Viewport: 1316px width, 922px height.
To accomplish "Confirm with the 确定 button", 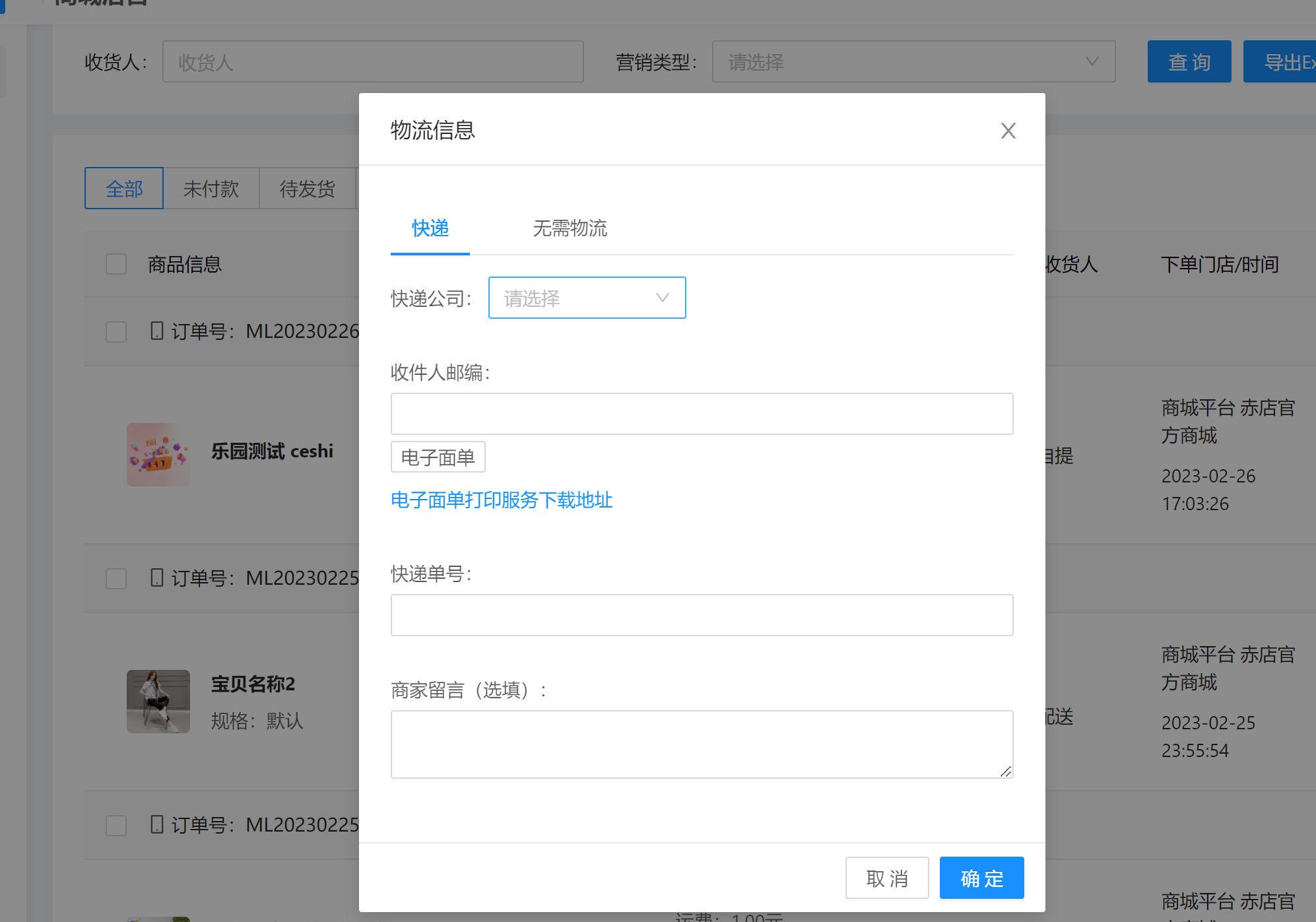I will (x=981, y=878).
